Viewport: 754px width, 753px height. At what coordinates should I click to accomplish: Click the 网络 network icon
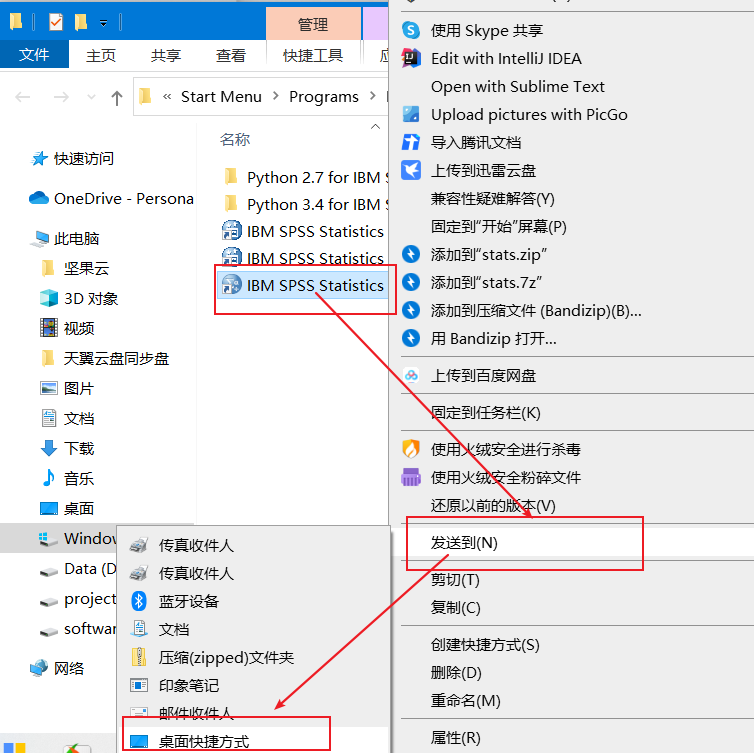point(39,668)
